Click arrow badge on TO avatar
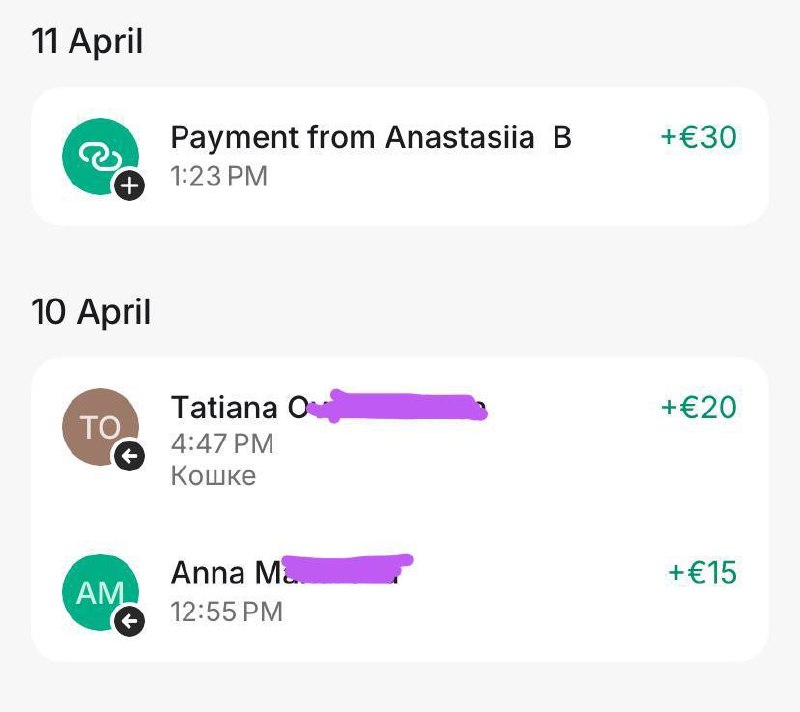The width and height of the screenshot is (800, 712). [130, 457]
